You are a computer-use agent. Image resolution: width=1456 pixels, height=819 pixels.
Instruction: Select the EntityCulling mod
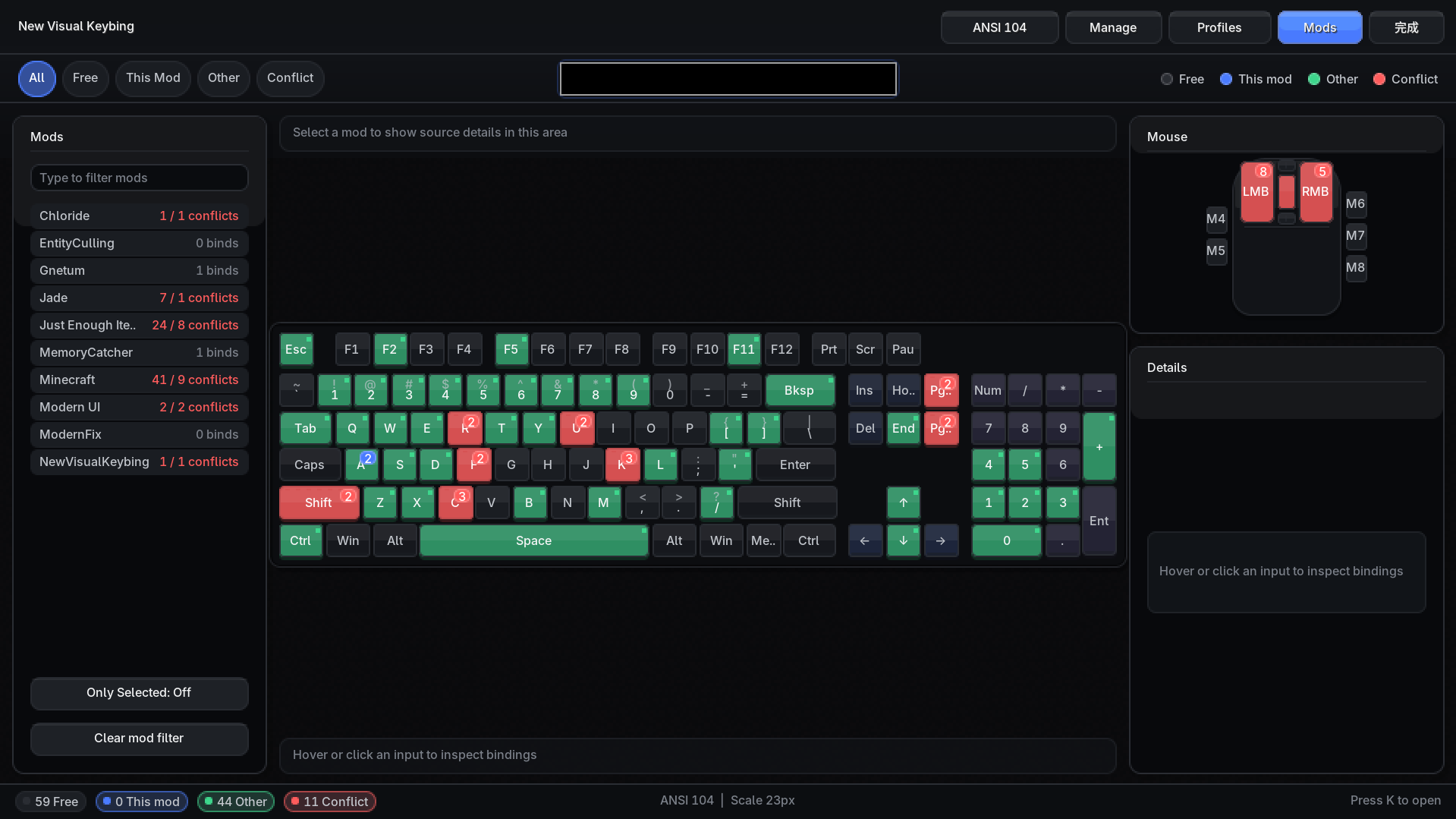point(140,244)
